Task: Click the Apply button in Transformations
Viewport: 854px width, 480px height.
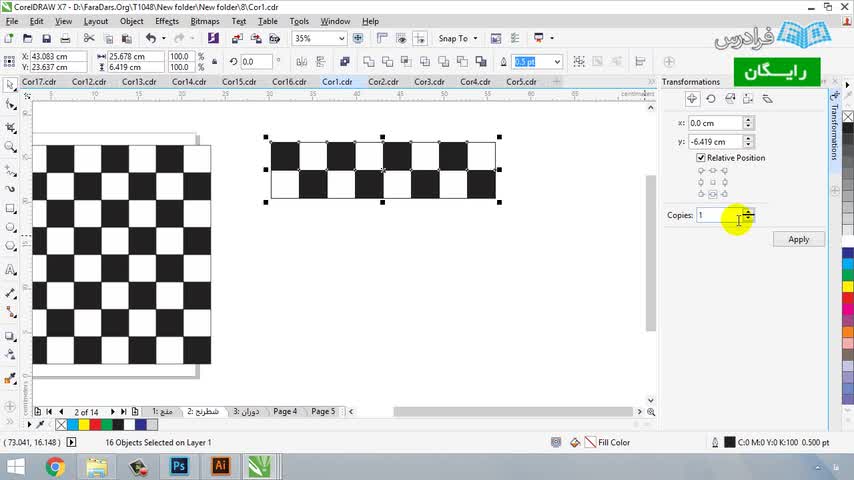Action: pyautogui.click(x=798, y=239)
